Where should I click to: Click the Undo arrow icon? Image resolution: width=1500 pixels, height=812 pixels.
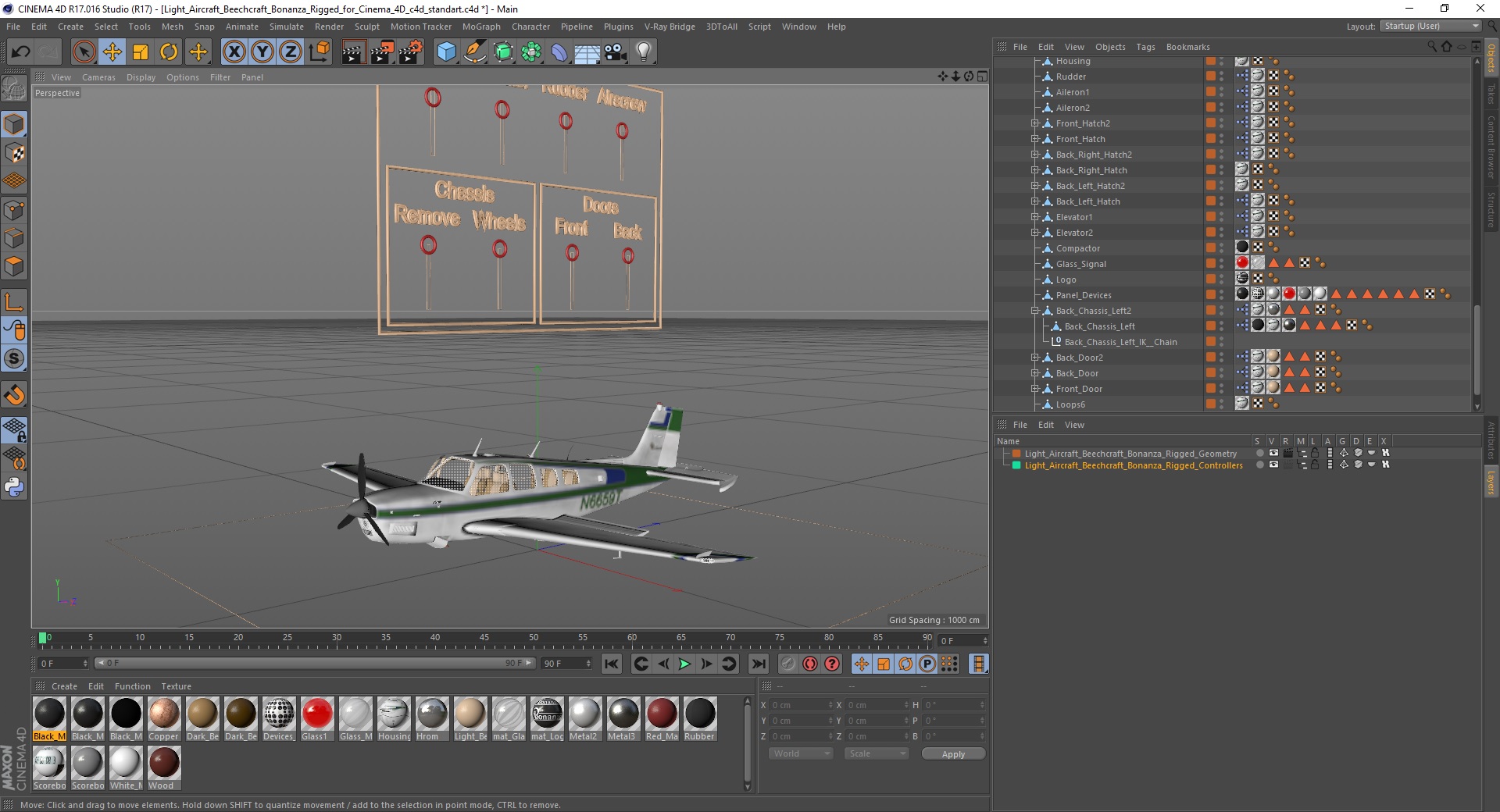21,52
